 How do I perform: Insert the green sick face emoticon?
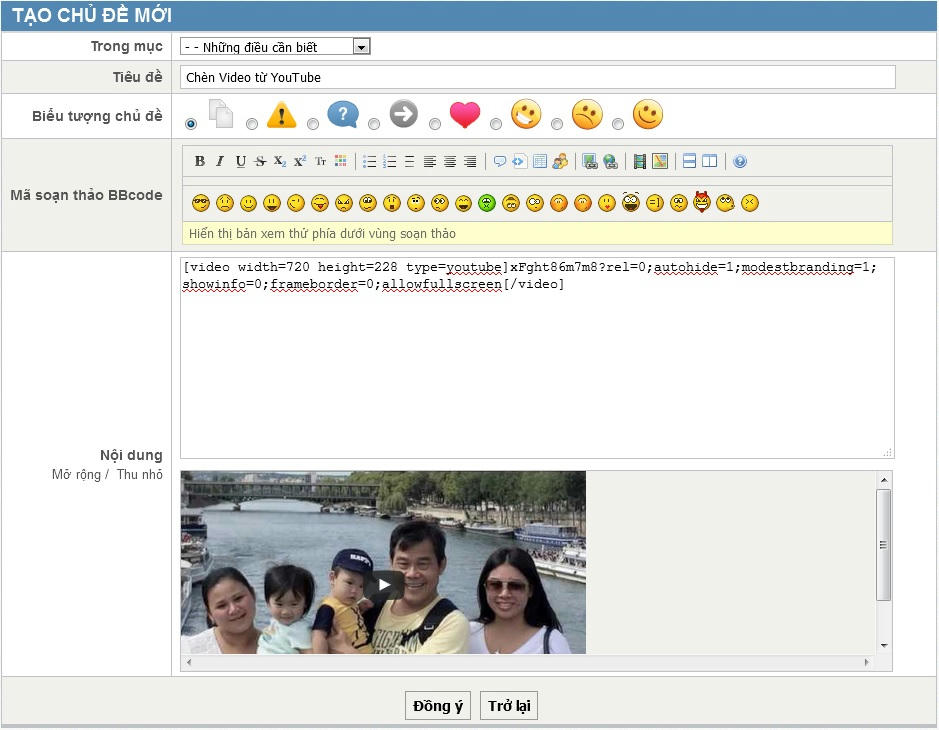[487, 203]
